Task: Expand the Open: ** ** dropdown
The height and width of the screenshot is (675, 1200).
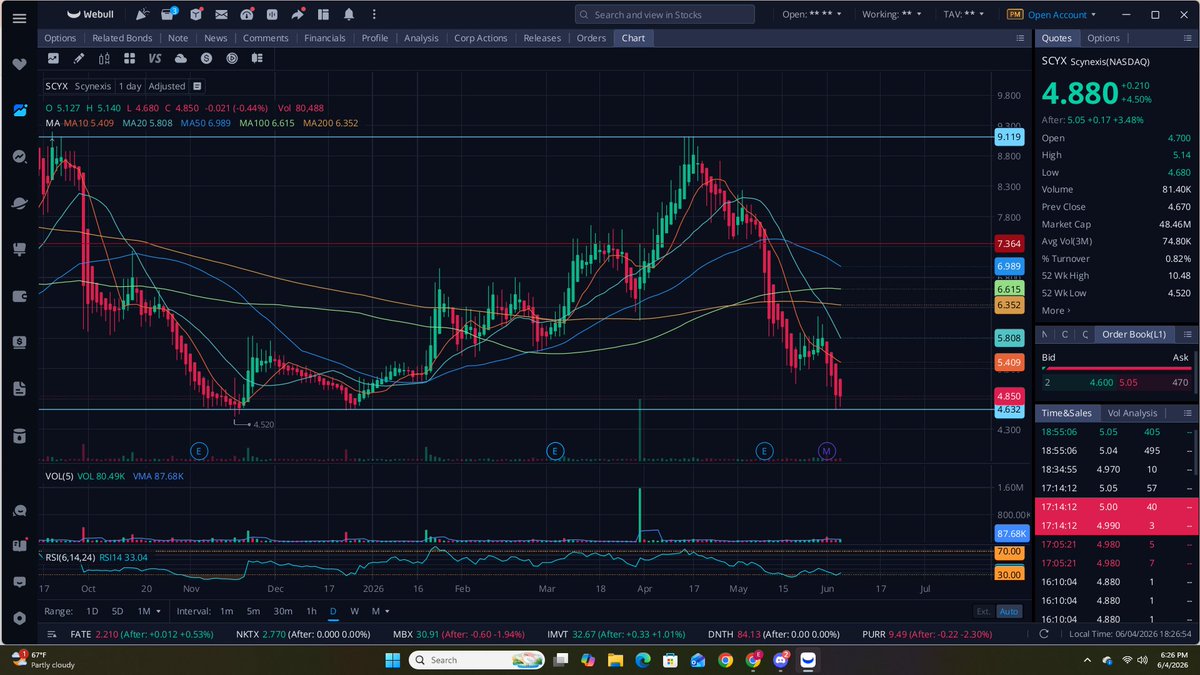Action: click(x=812, y=15)
